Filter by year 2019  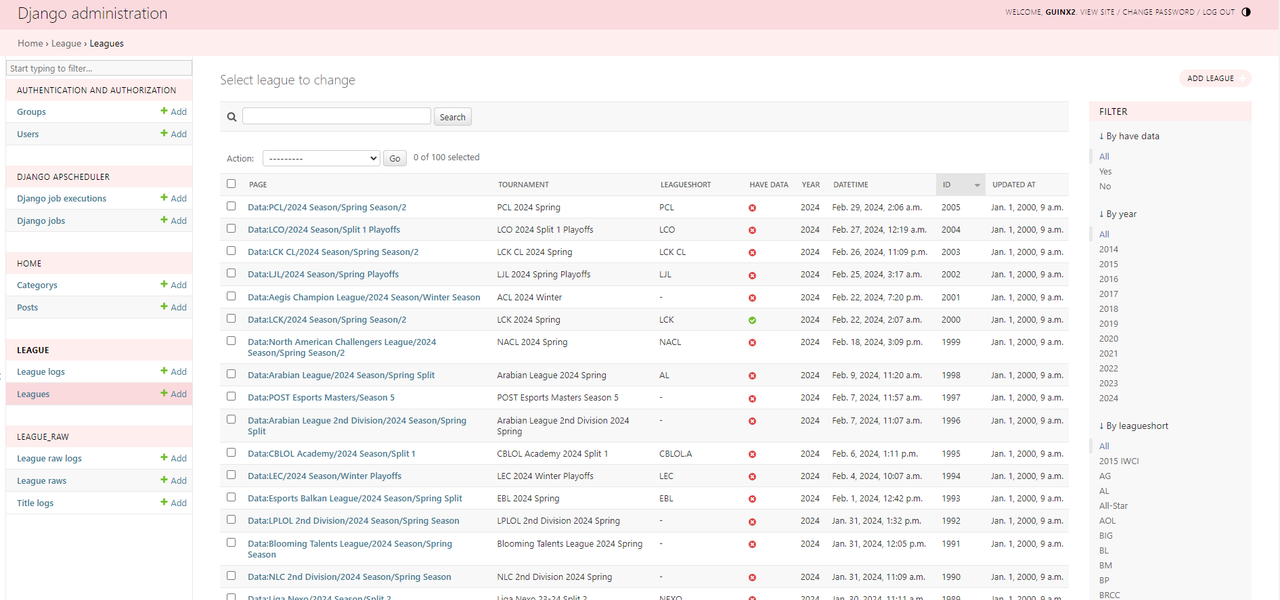point(1108,324)
